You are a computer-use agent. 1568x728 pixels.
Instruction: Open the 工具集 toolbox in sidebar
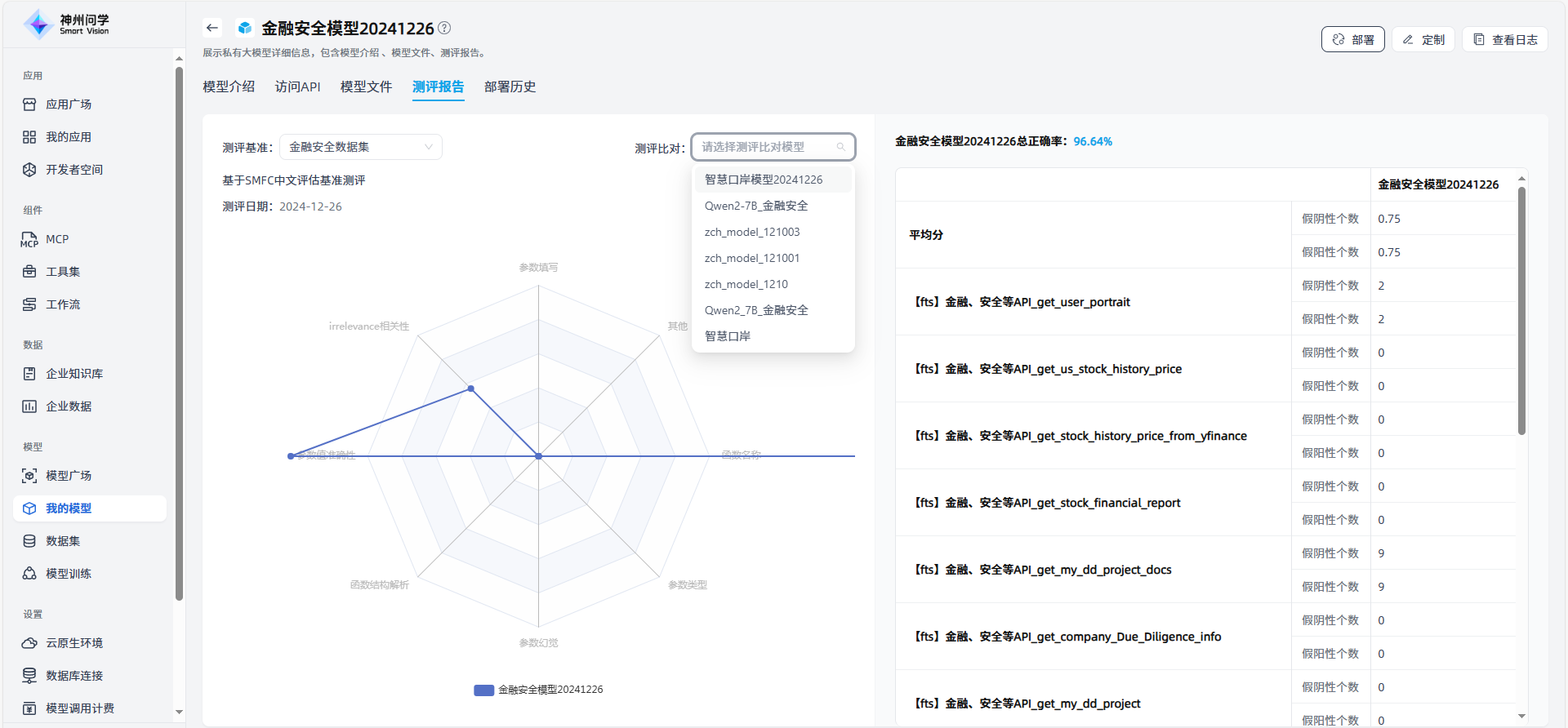[62, 272]
